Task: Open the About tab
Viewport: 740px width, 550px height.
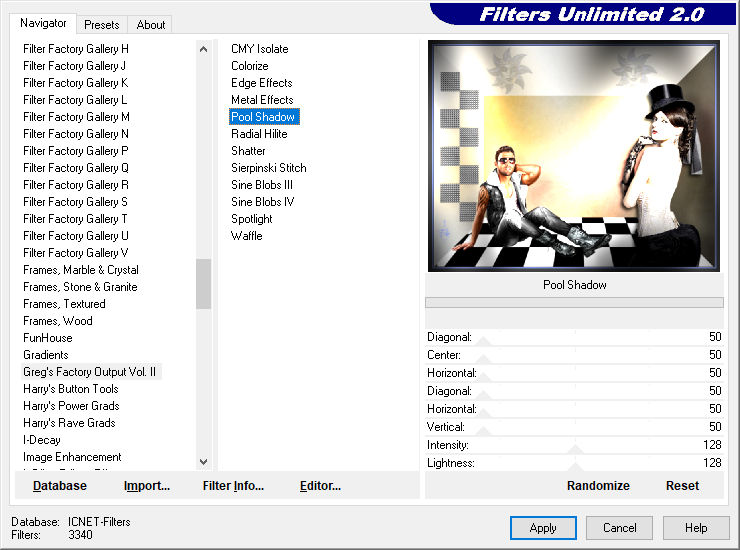Action: pyautogui.click(x=151, y=25)
